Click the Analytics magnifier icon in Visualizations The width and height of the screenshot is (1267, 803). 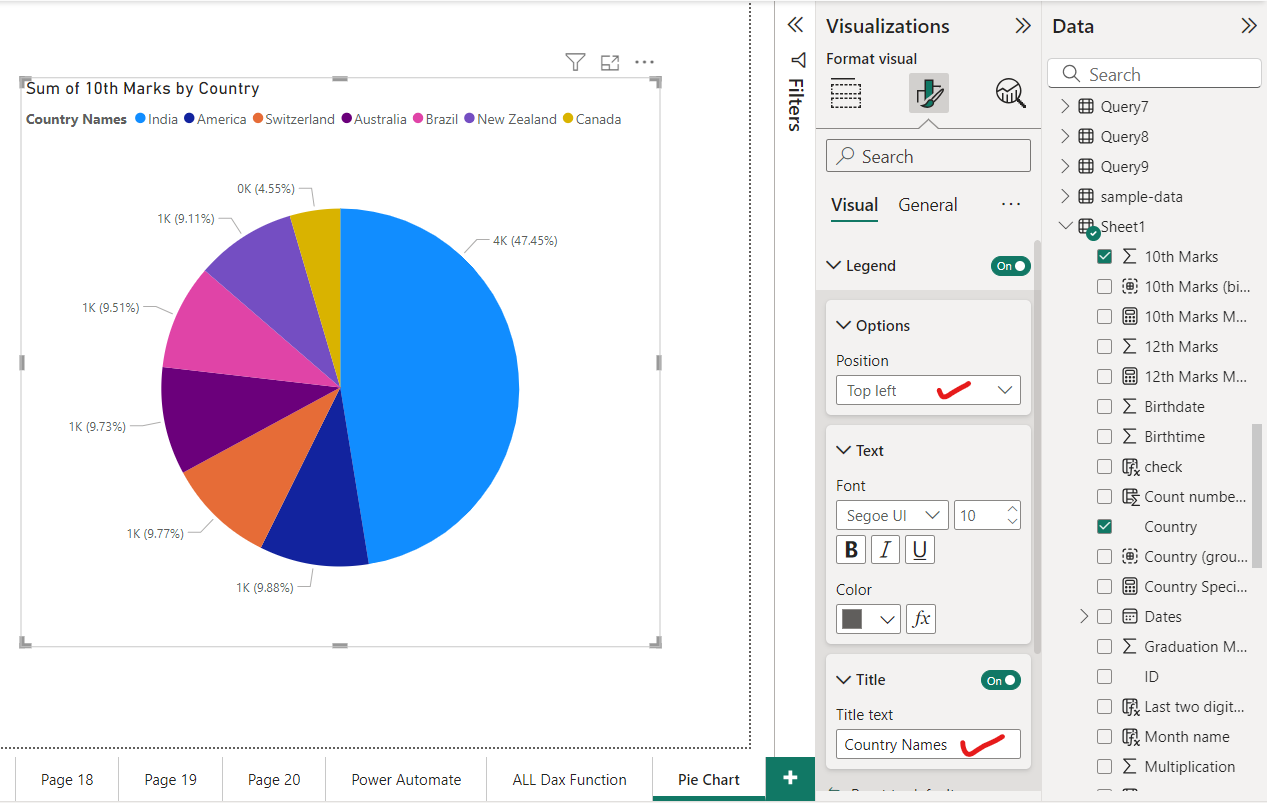pos(1010,92)
